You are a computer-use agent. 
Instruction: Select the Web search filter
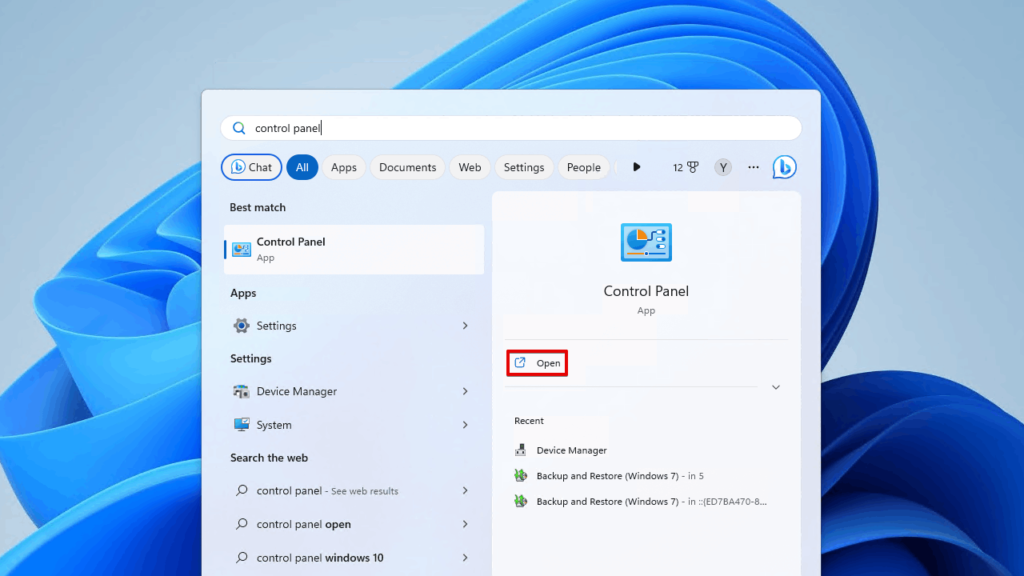point(469,167)
